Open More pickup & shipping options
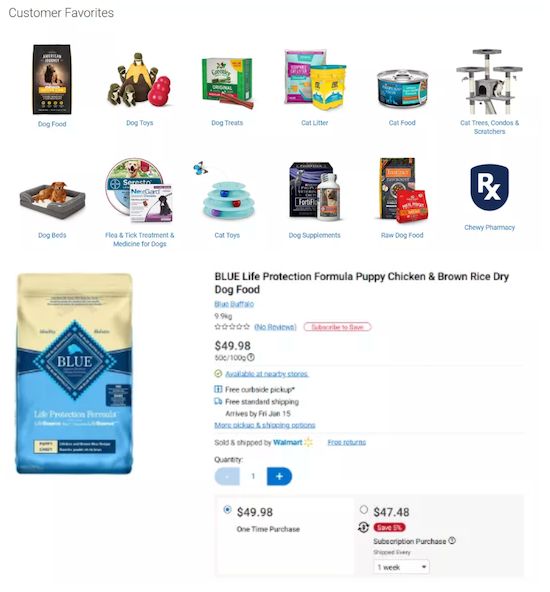The image size is (550, 592). tap(265, 425)
